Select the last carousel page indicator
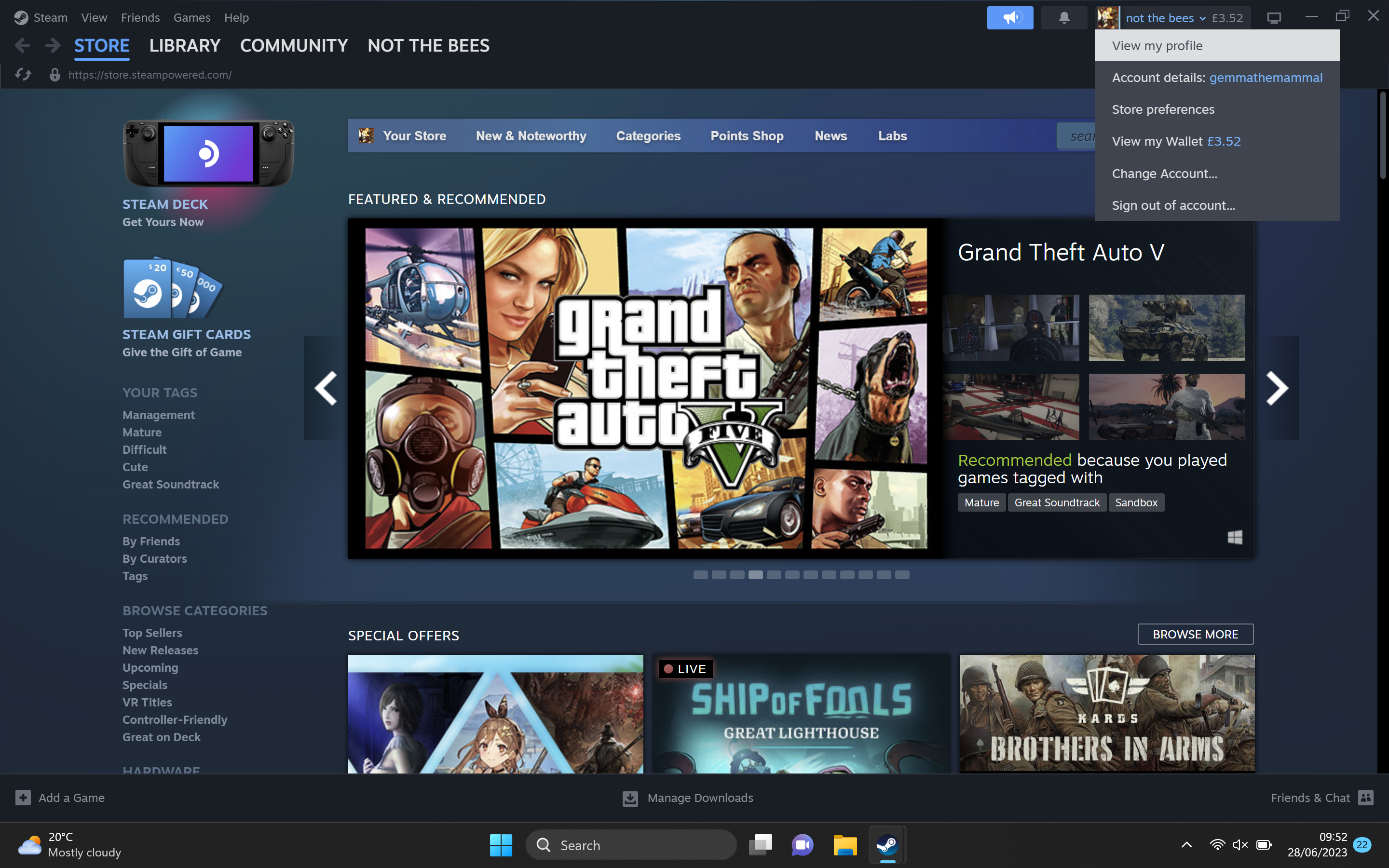 point(902,575)
